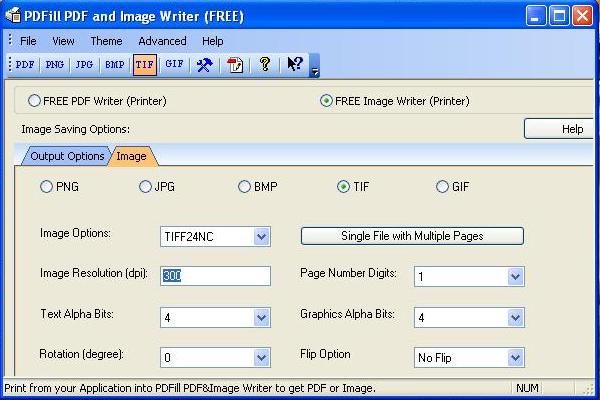Open the Advanced menu
Screen dimensions: 600x400
pos(162,41)
